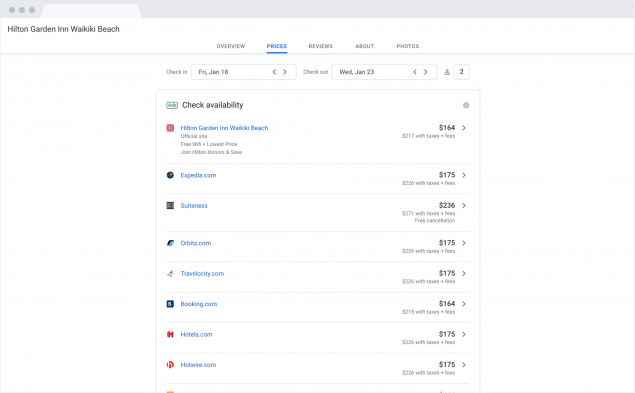Open the Hilton Garden Inn Waikiki Beach link
The height and width of the screenshot is (393, 635).
(x=224, y=128)
